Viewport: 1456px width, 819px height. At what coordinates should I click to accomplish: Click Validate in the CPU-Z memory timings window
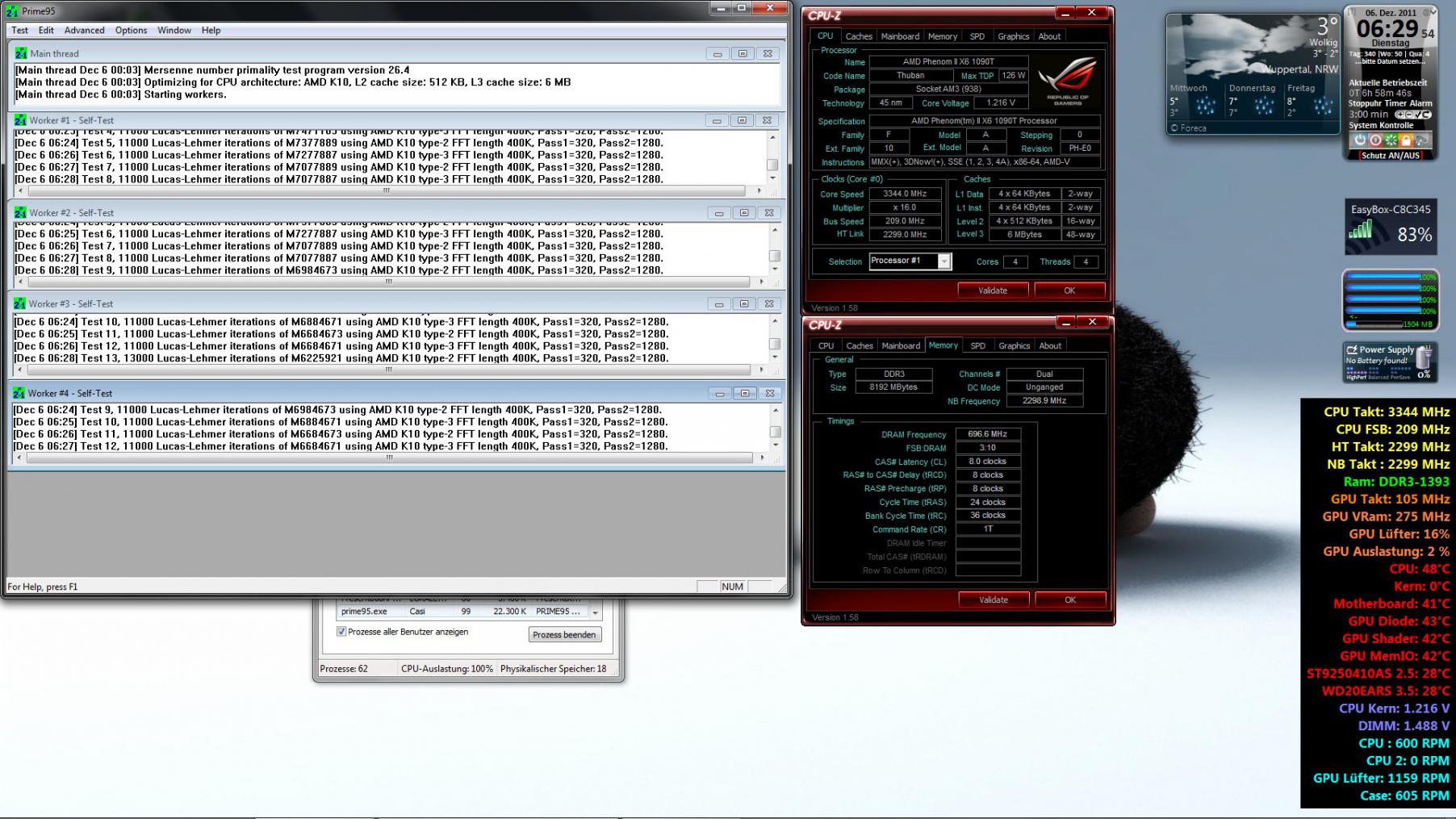[994, 600]
